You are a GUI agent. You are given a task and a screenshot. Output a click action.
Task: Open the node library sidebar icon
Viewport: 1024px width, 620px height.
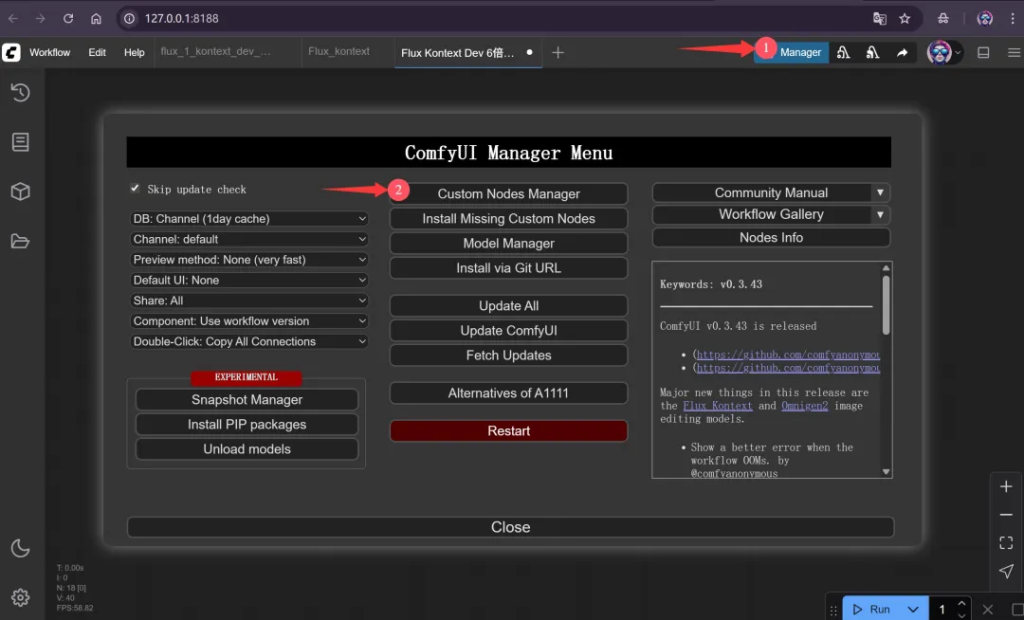tap(20, 142)
